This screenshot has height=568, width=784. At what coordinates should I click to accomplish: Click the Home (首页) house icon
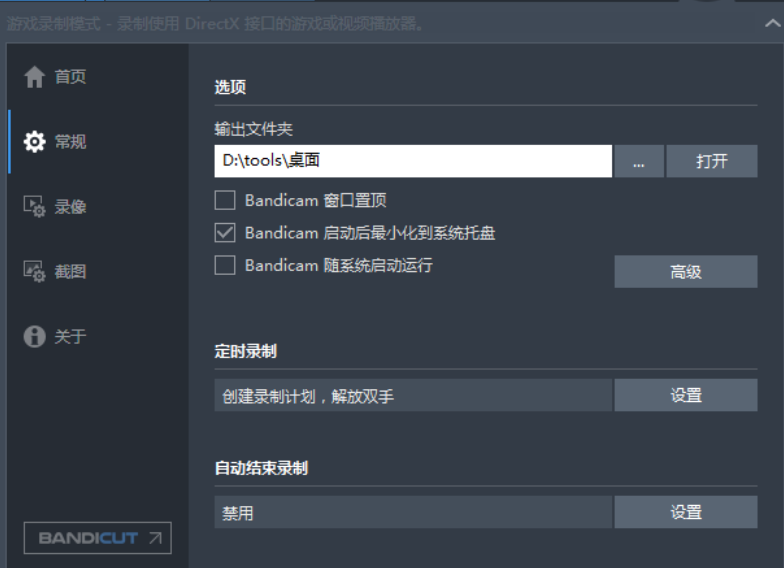pyautogui.click(x=35, y=77)
